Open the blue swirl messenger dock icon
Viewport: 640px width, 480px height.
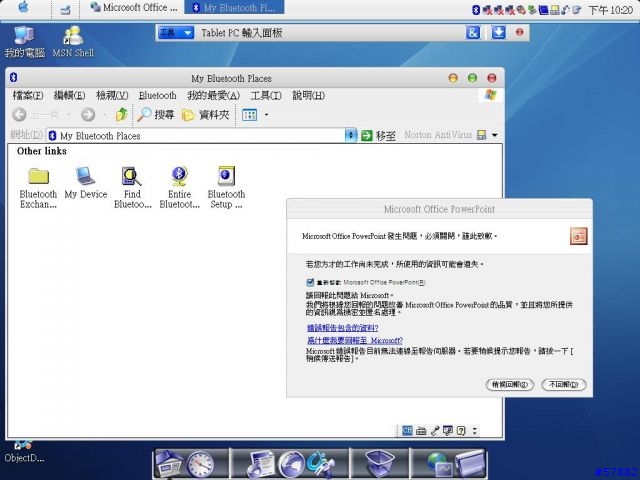[320, 464]
